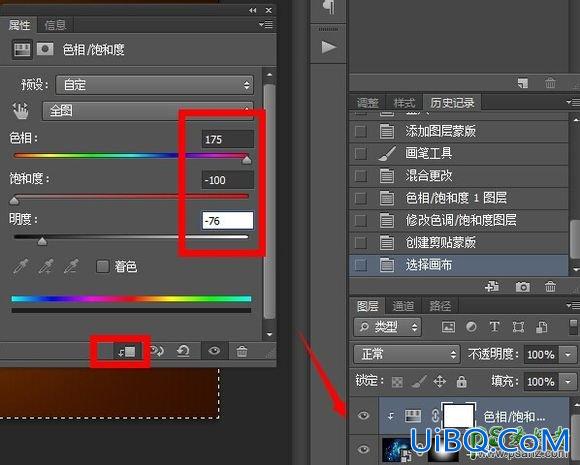The image size is (580, 465).
Task: Open the History panel flyout menu
Action: pos(573,102)
